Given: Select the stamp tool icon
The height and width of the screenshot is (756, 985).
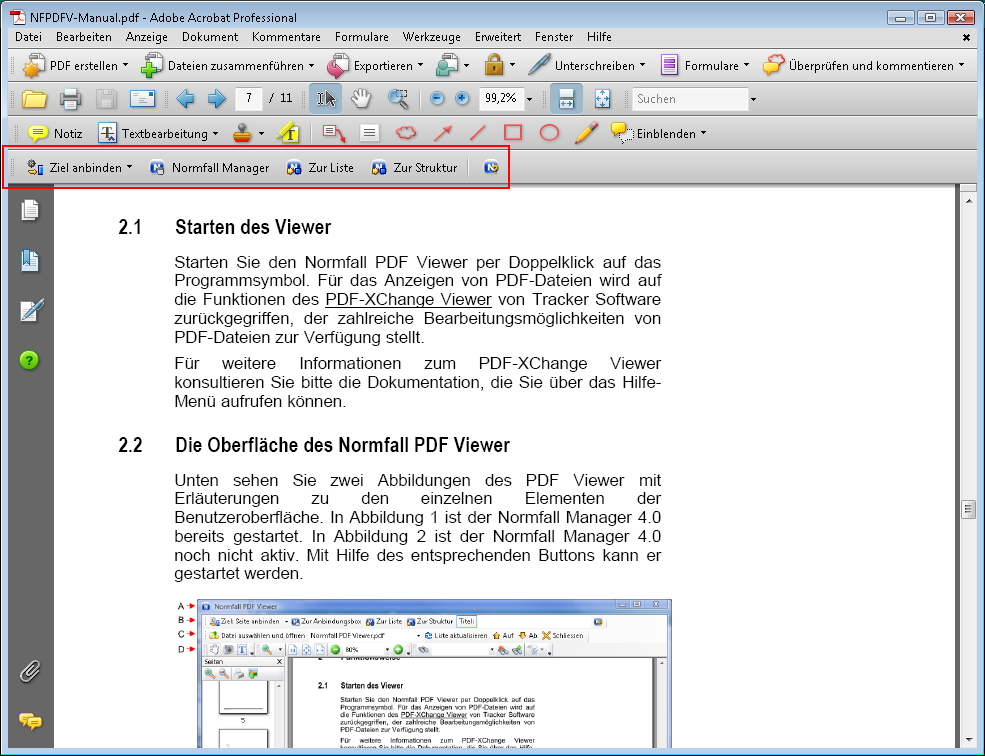Looking at the screenshot, I should coord(242,133).
